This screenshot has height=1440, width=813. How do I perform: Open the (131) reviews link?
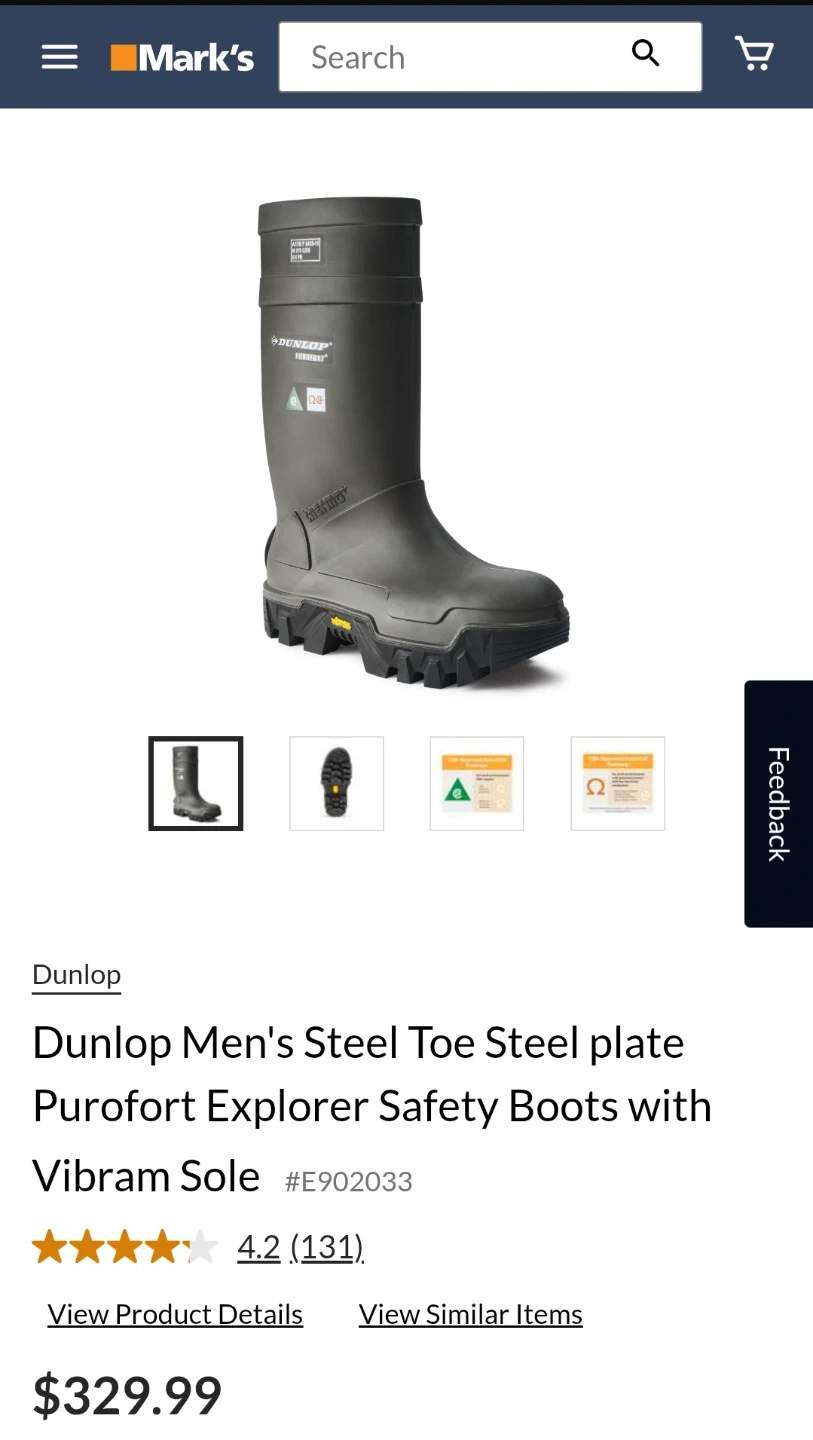[327, 1247]
